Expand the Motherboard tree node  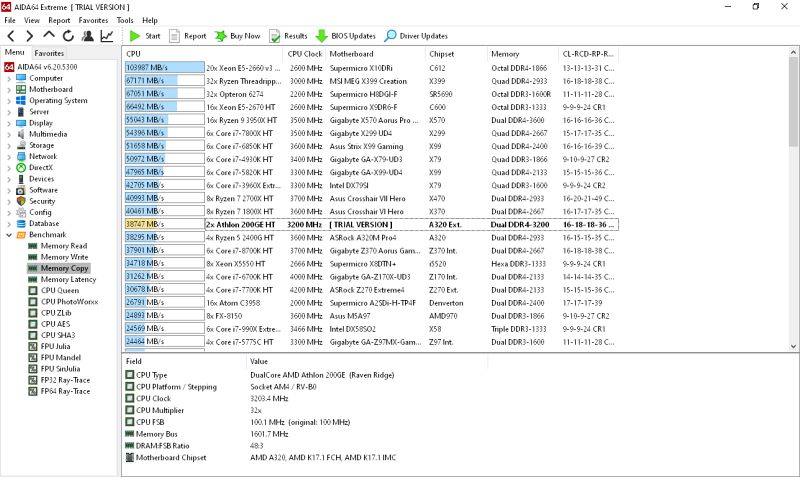click(x=9, y=90)
